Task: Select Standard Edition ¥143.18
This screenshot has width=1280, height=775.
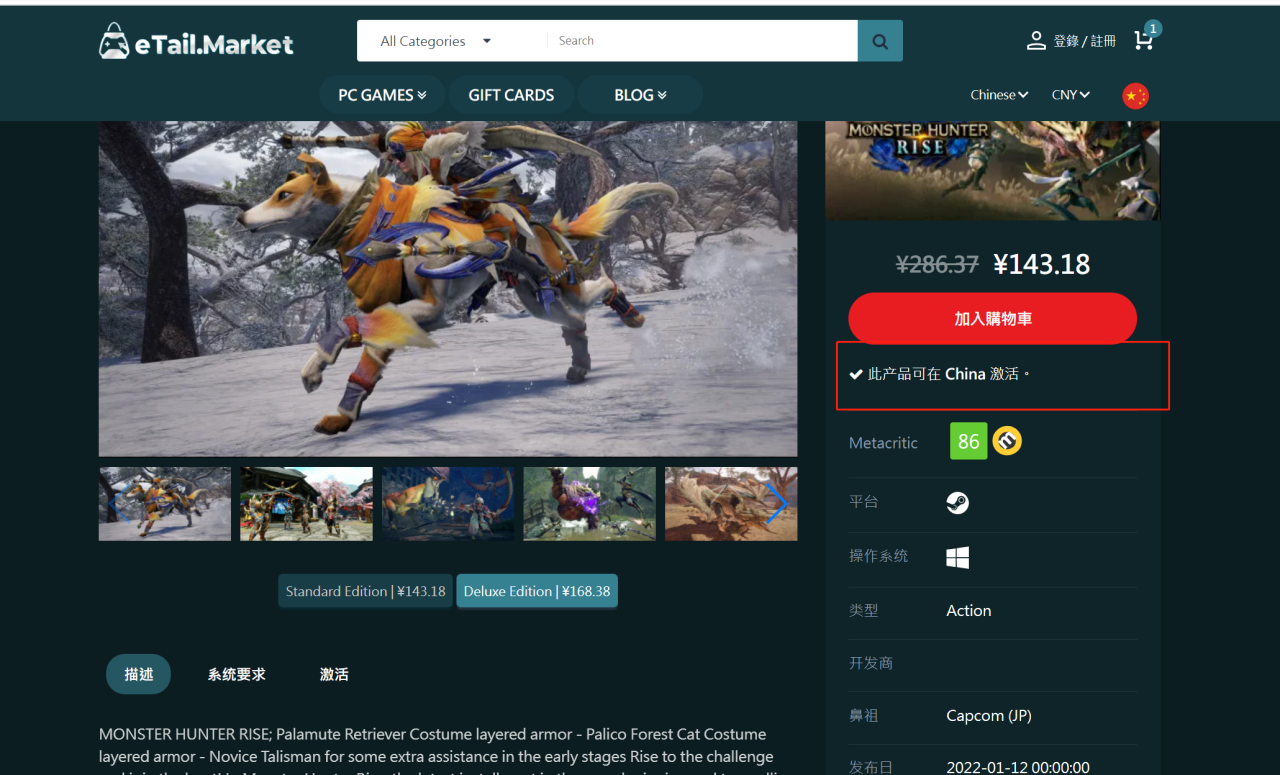Action: 365,591
